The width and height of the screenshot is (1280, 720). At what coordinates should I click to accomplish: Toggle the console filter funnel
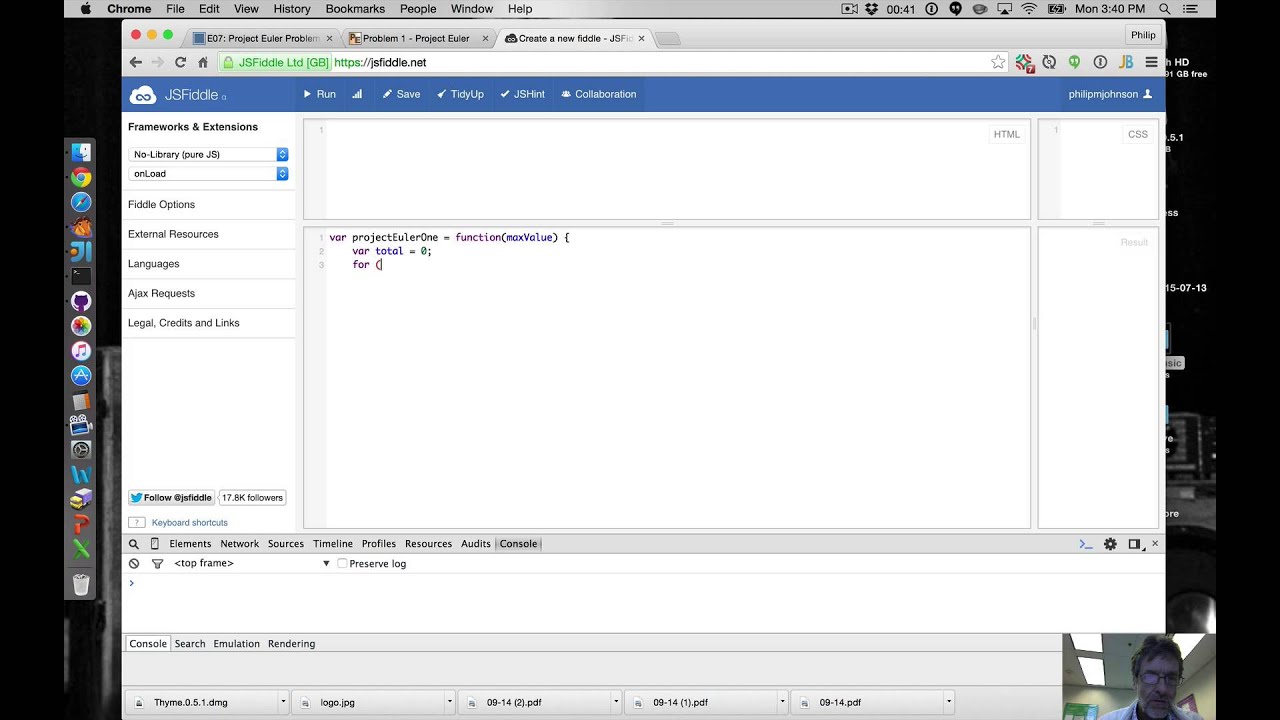coord(157,564)
